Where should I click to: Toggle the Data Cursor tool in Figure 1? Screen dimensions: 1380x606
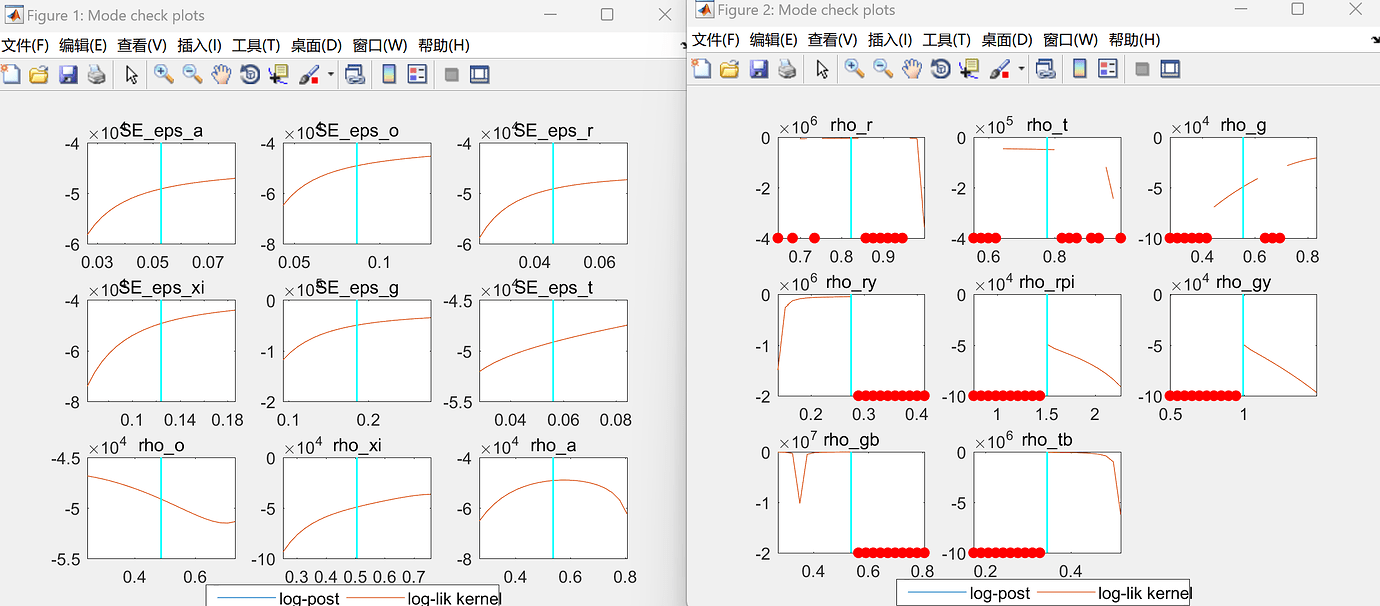(x=278, y=73)
